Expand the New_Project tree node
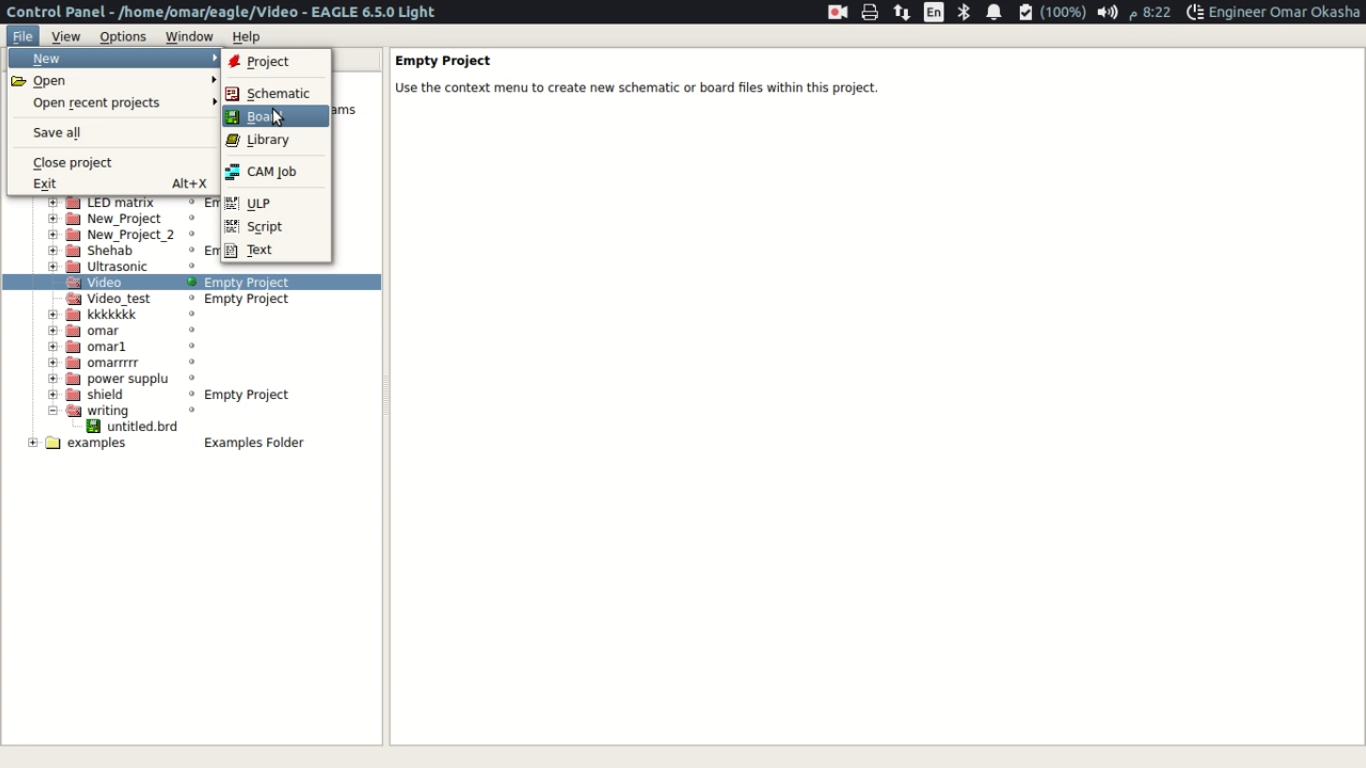 tap(53, 219)
